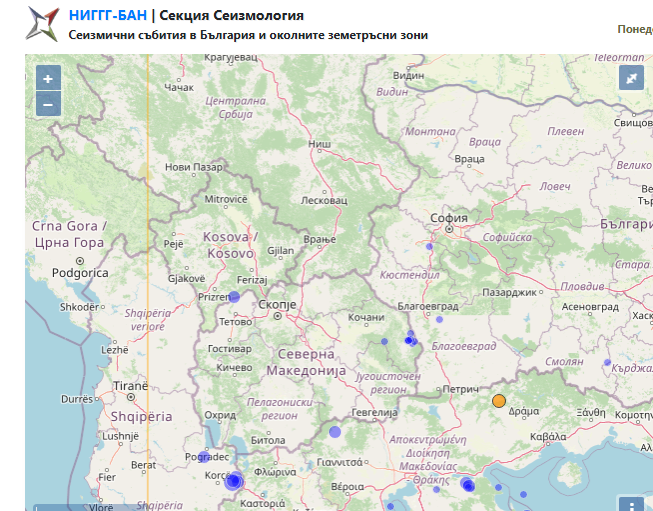
Task: Select the blue earthquake marker near Prizren
Action: 234,297
